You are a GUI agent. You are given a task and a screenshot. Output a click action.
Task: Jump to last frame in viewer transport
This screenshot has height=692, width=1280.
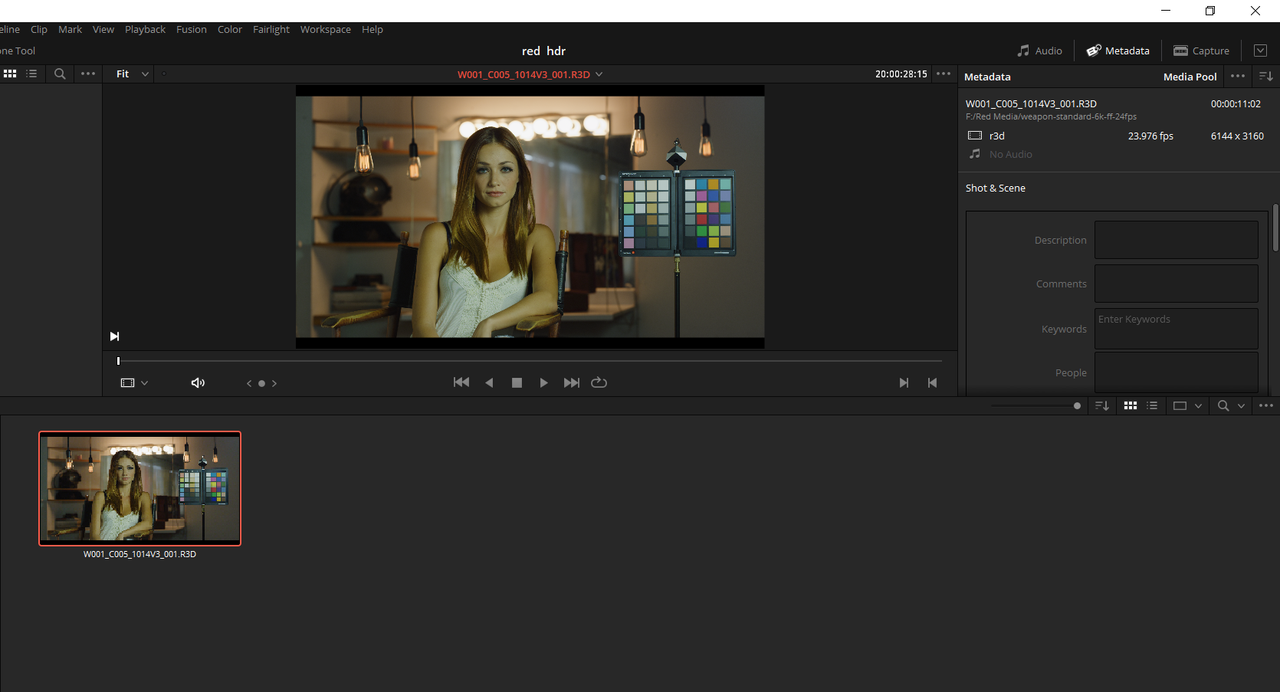tap(572, 383)
